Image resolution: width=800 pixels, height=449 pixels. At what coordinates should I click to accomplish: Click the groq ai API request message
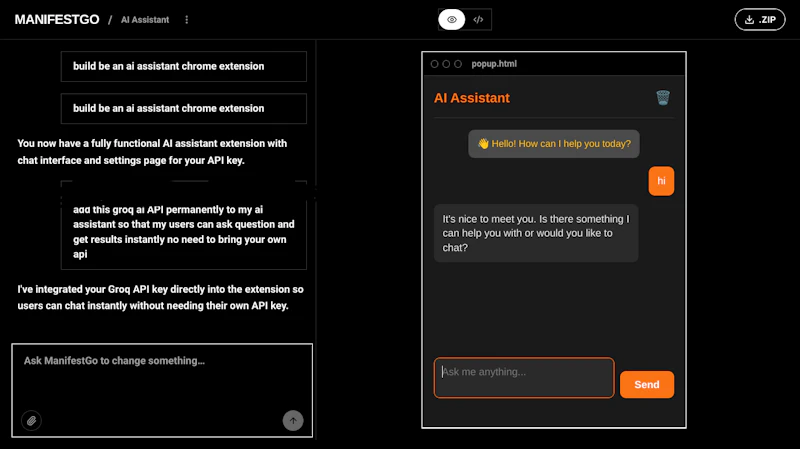tap(184, 226)
